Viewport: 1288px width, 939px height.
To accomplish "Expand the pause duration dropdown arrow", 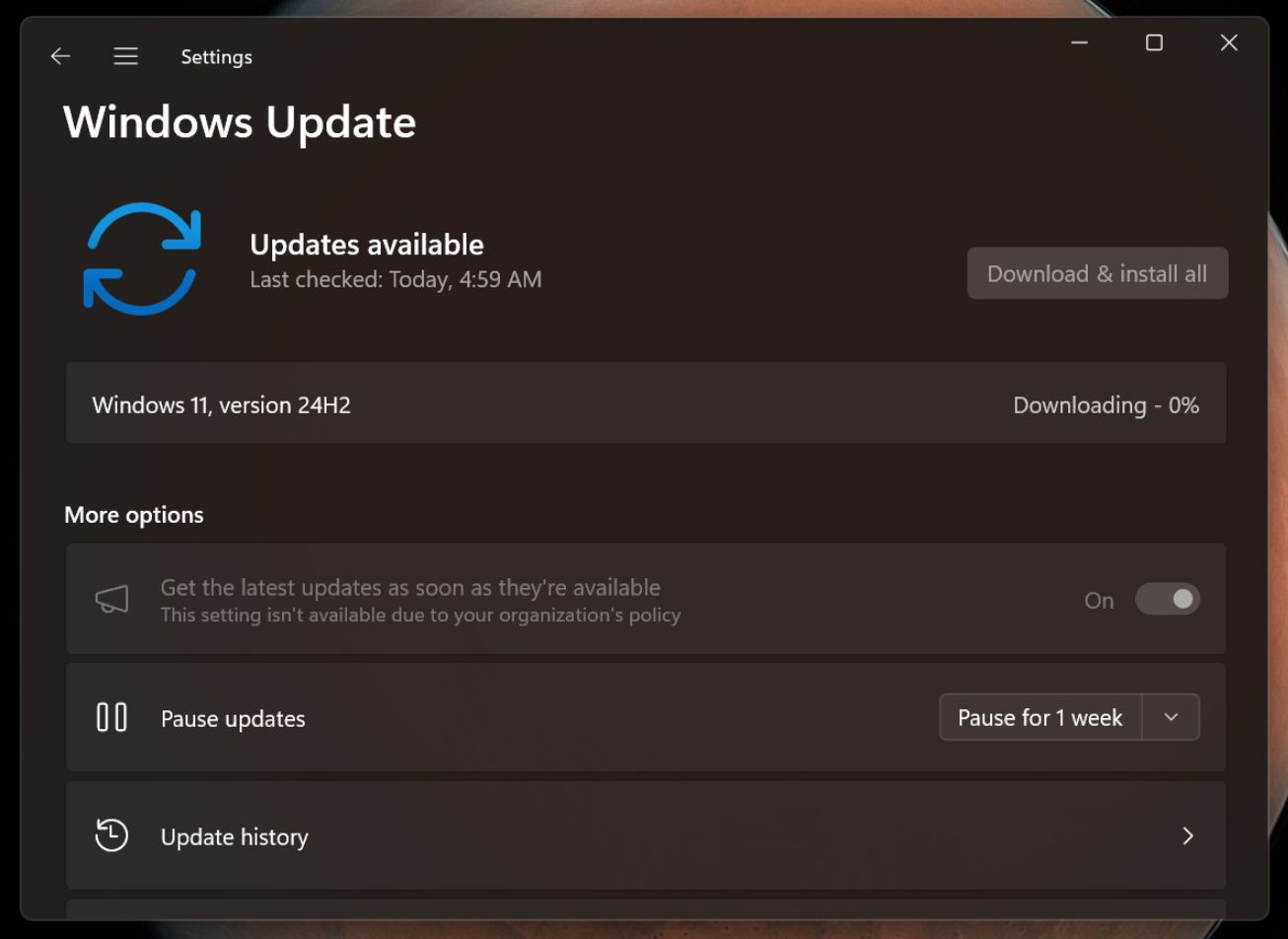I will [x=1171, y=717].
